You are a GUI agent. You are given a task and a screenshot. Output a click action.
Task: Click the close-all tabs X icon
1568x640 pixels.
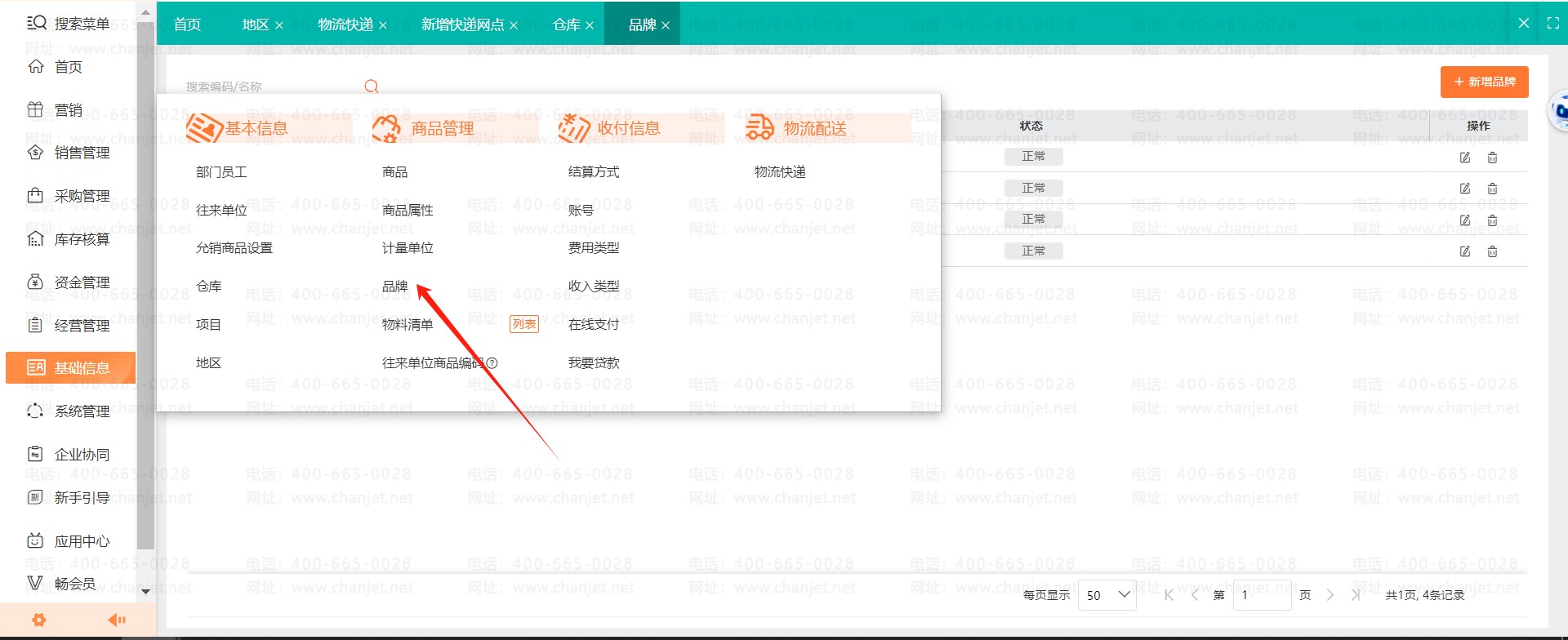point(1524,23)
